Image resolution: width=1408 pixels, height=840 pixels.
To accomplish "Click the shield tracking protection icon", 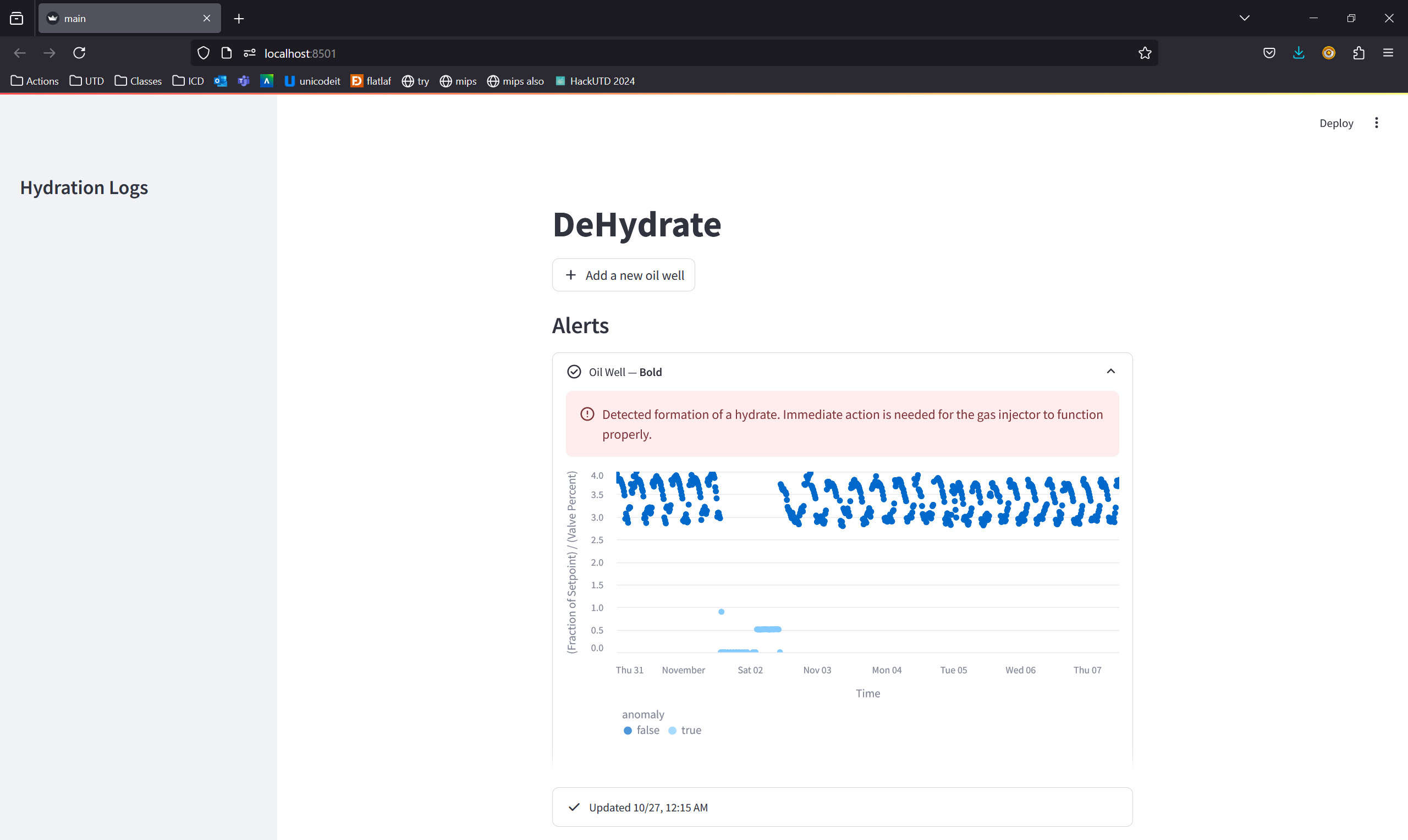I will pos(204,53).
